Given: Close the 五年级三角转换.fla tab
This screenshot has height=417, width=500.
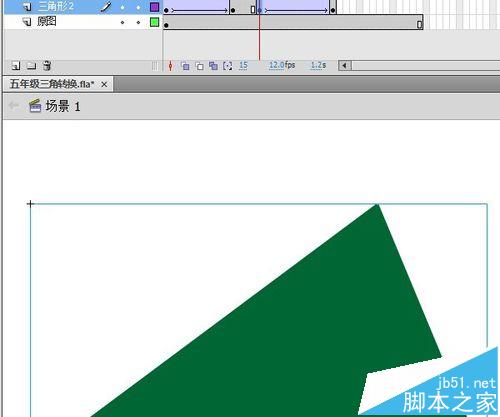Looking at the screenshot, I should click(104, 84).
